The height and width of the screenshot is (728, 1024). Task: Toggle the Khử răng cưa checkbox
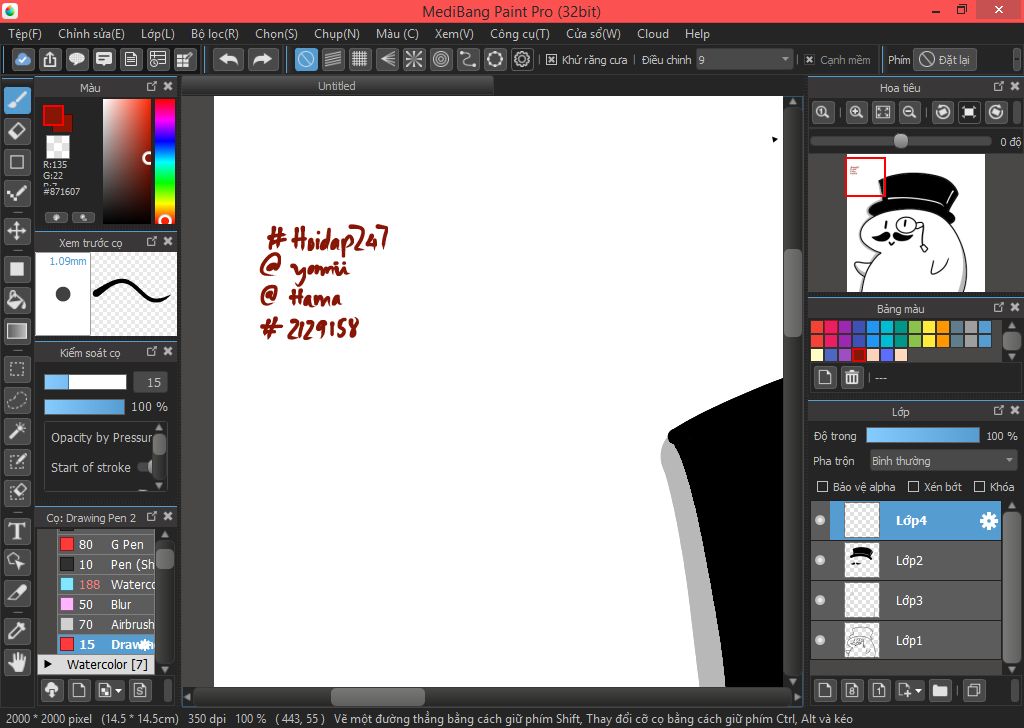[551, 60]
